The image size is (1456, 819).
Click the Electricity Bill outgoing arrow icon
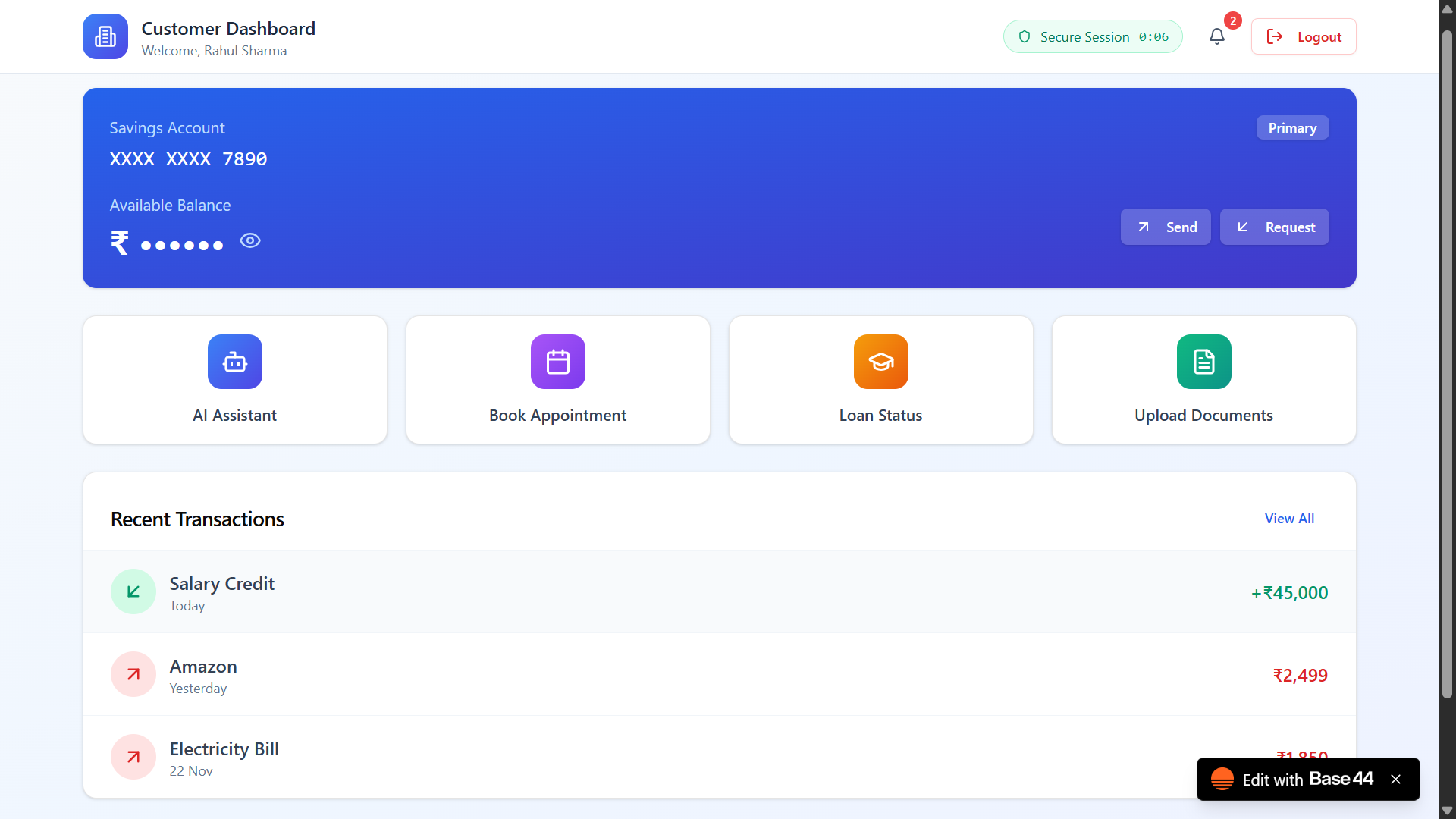pos(133,757)
